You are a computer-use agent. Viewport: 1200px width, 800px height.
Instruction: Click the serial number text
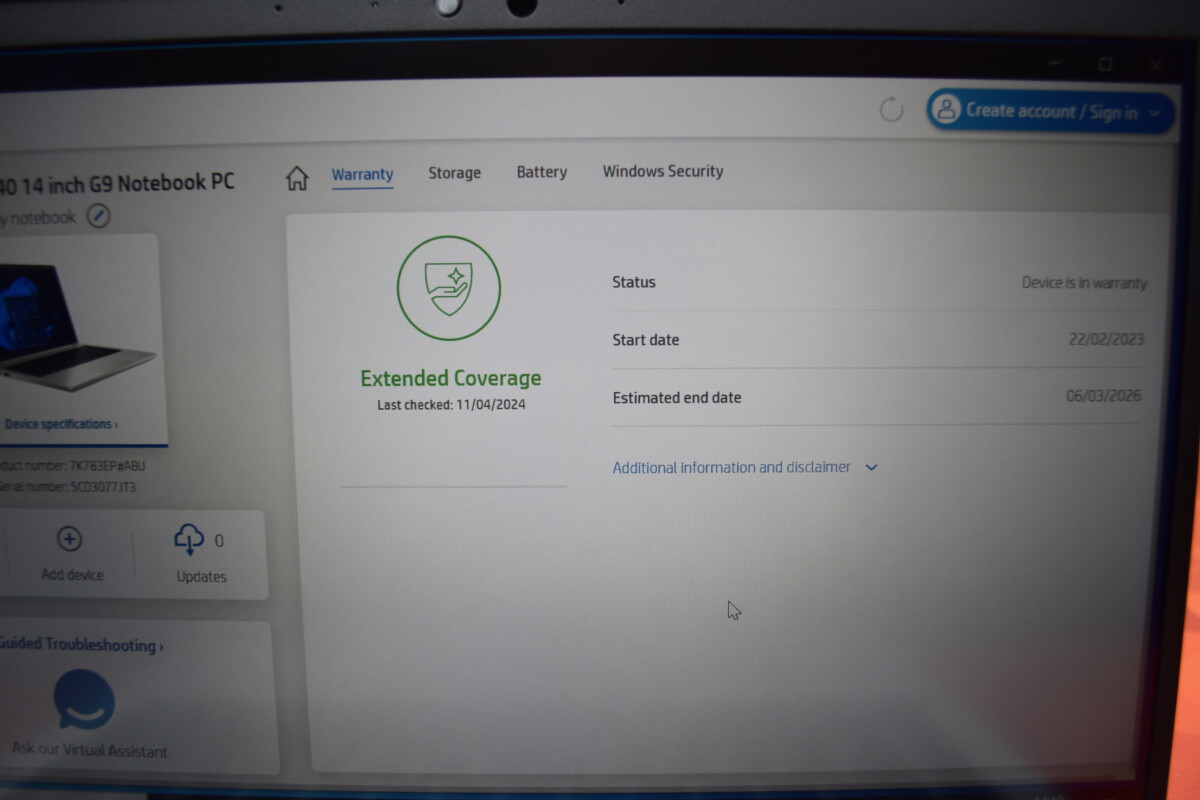point(68,487)
